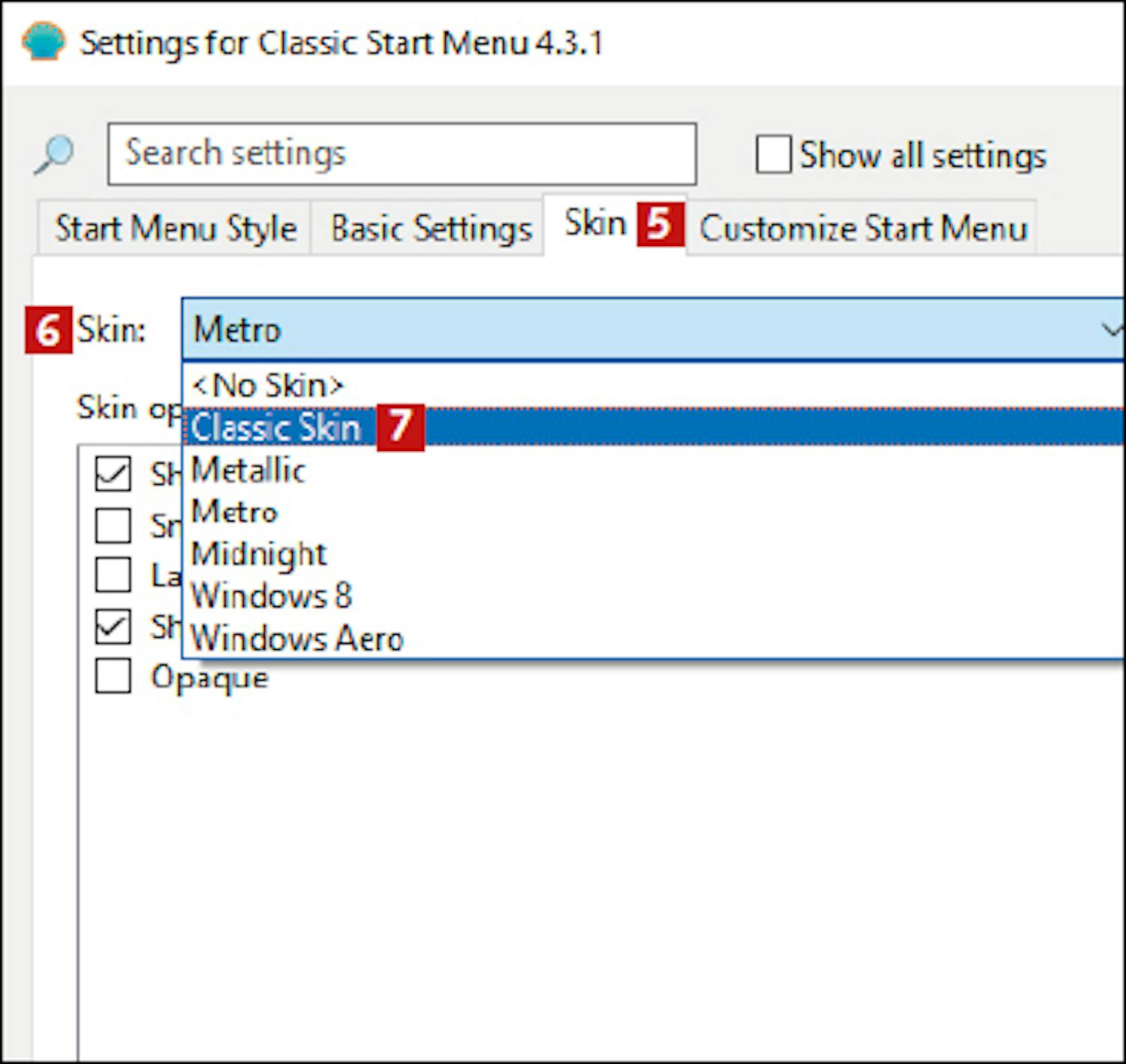Pick the Windows 8 skin
The image size is (1126, 1064).
[271, 597]
